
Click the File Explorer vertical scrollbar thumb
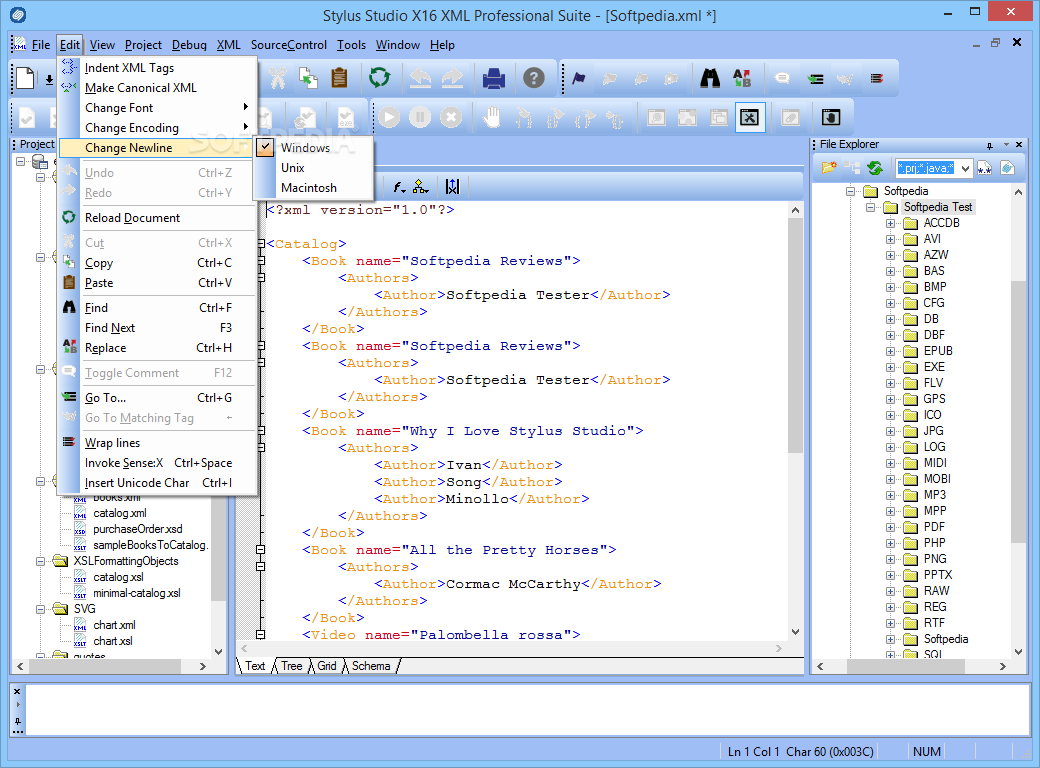pyautogui.click(x=1018, y=411)
